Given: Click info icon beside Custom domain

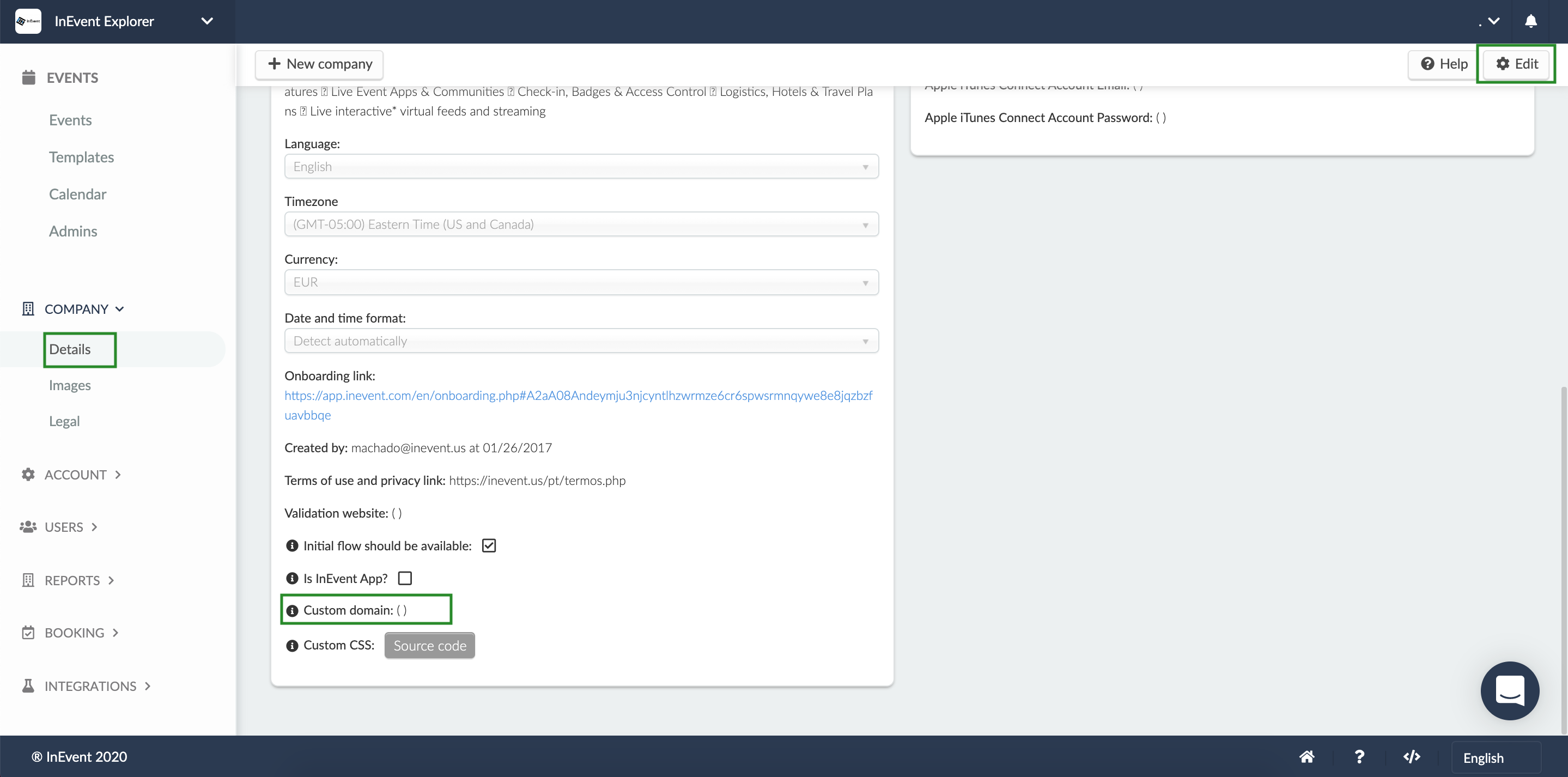Looking at the screenshot, I should coord(292,611).
